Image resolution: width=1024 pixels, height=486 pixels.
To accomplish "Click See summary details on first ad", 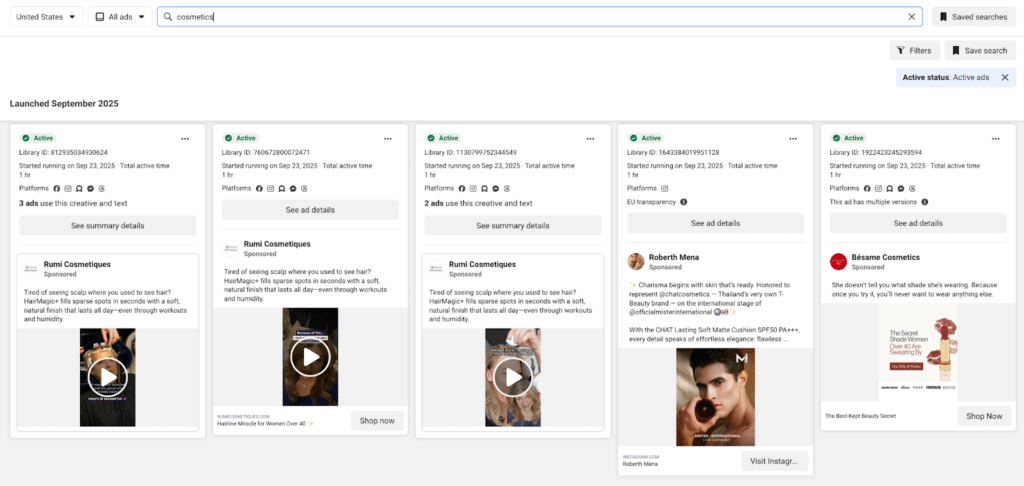I will [x=108, y=226].
